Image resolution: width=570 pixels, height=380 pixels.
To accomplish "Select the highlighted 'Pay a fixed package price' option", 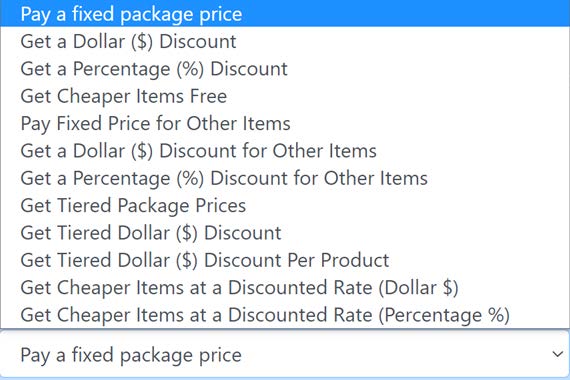I will (285, 14).
